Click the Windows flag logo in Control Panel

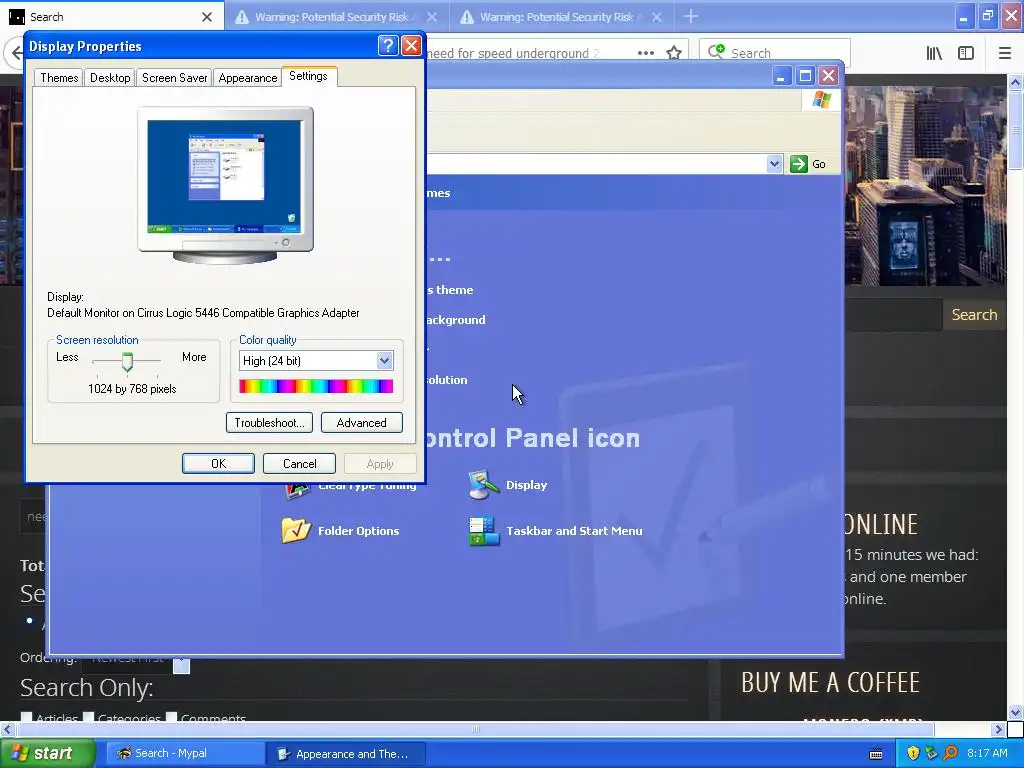click(x=821, y=100)
